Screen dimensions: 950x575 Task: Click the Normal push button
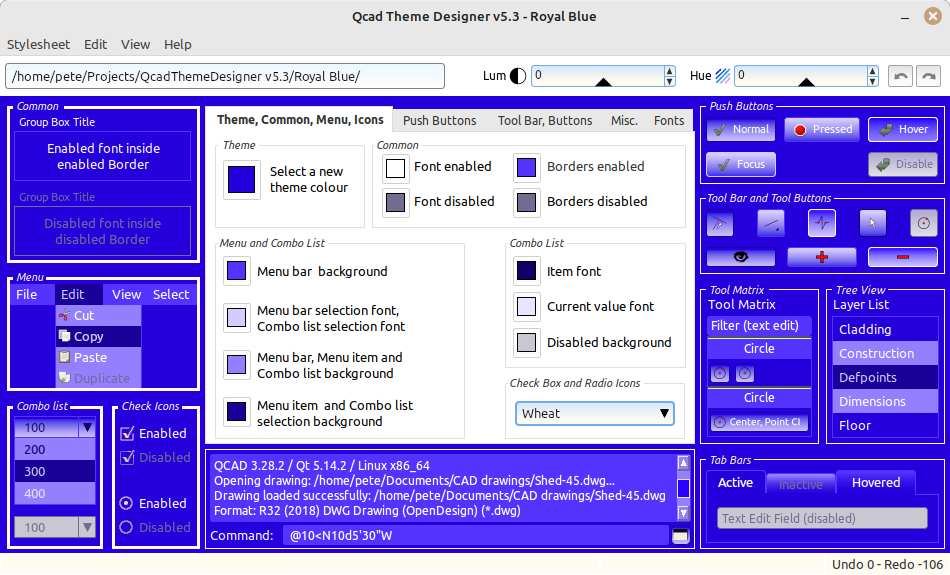(x=740, y=129)
